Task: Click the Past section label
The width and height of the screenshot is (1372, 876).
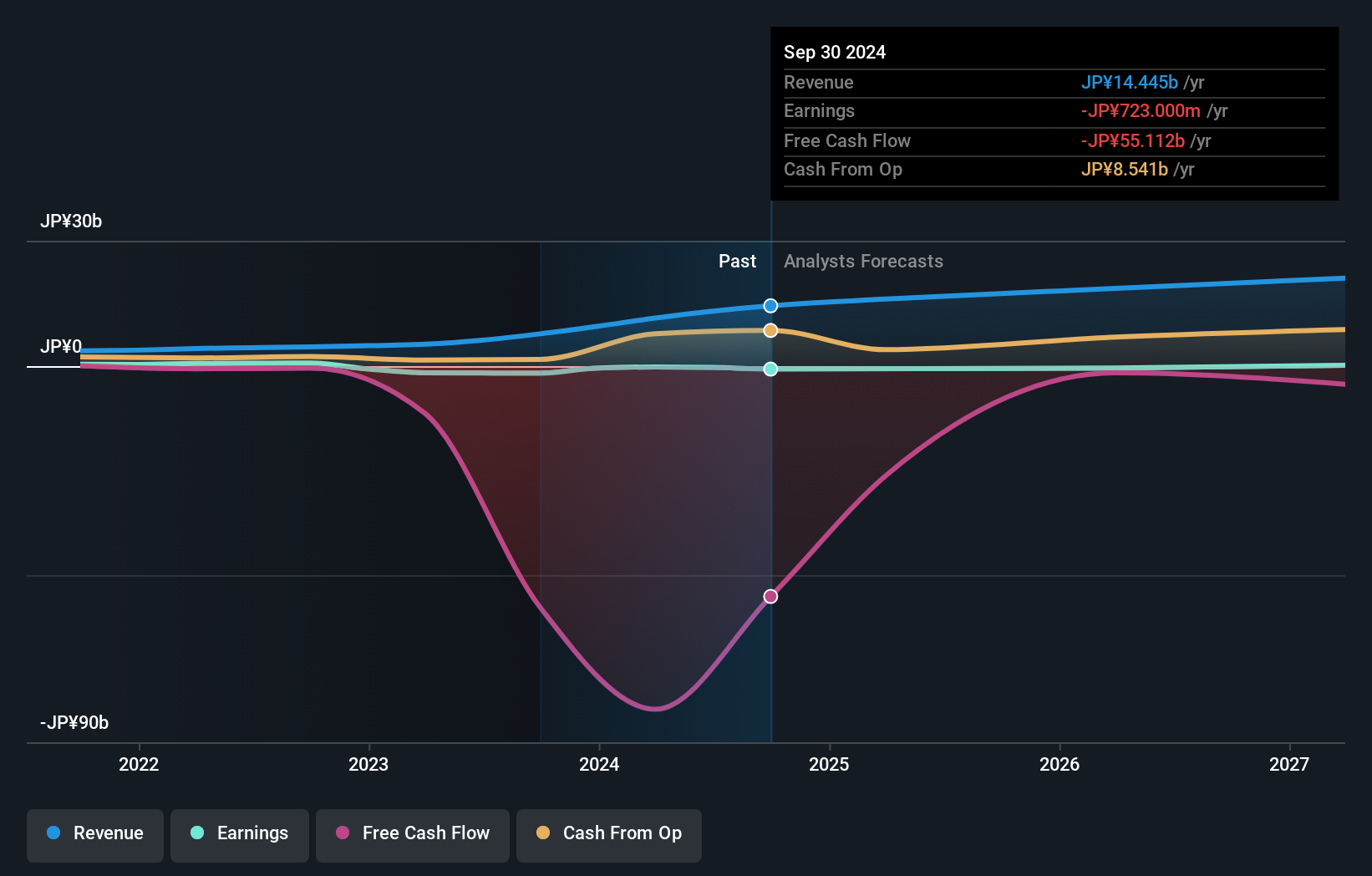Action: point(737,262)
